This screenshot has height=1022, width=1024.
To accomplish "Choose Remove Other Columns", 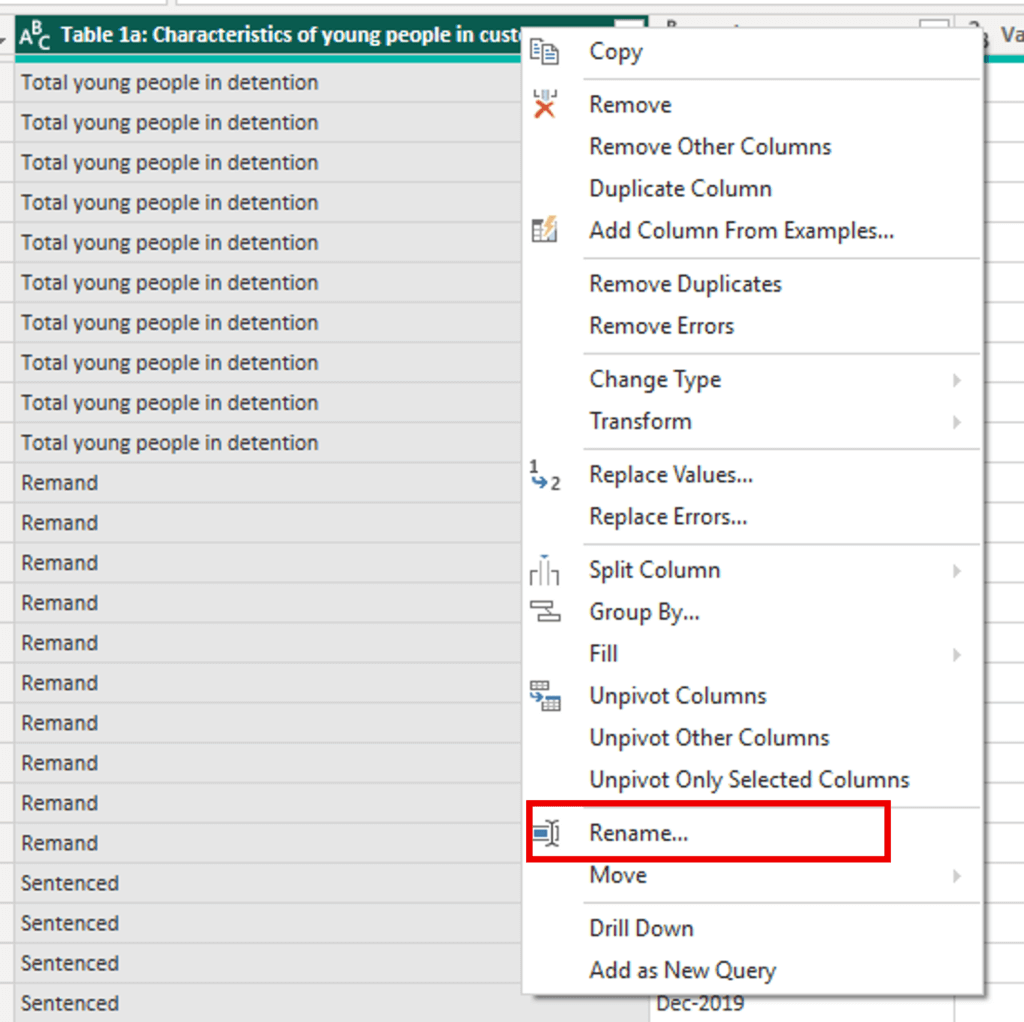I will [710, 147].
